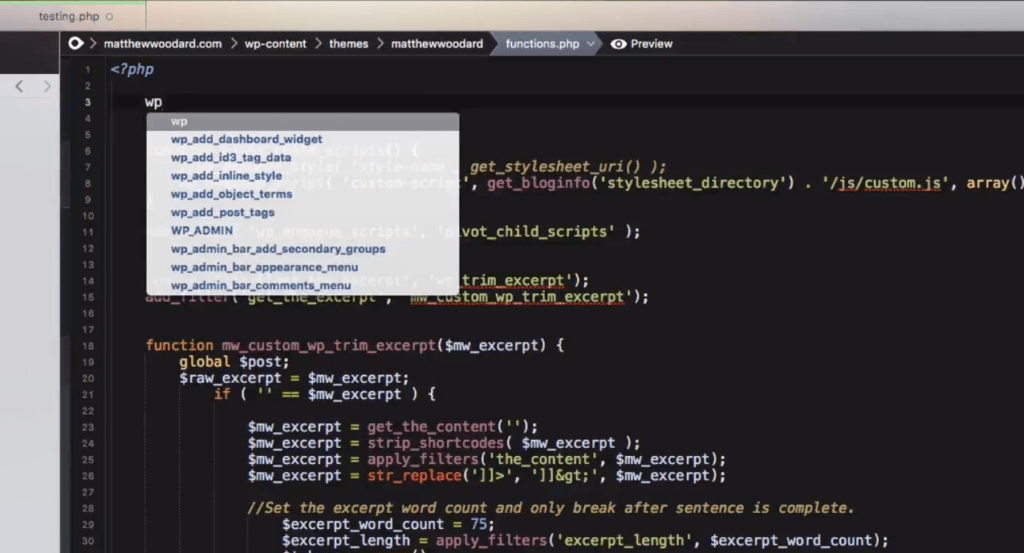Choose the 'wp' autocomplete suggestion
This screenshot has height=553, width=1024.
click(x=303, y=121)
